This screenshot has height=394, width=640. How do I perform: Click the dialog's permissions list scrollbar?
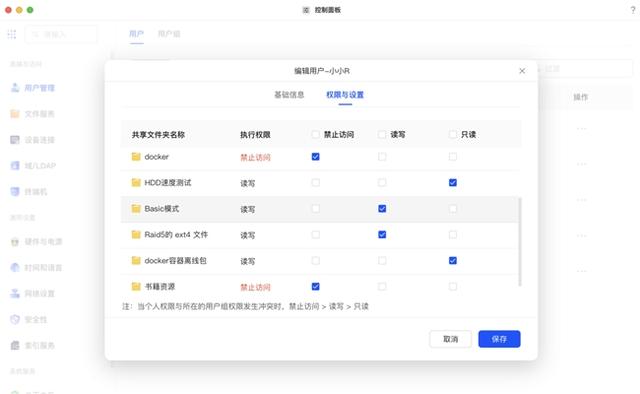tap(520, 242)
